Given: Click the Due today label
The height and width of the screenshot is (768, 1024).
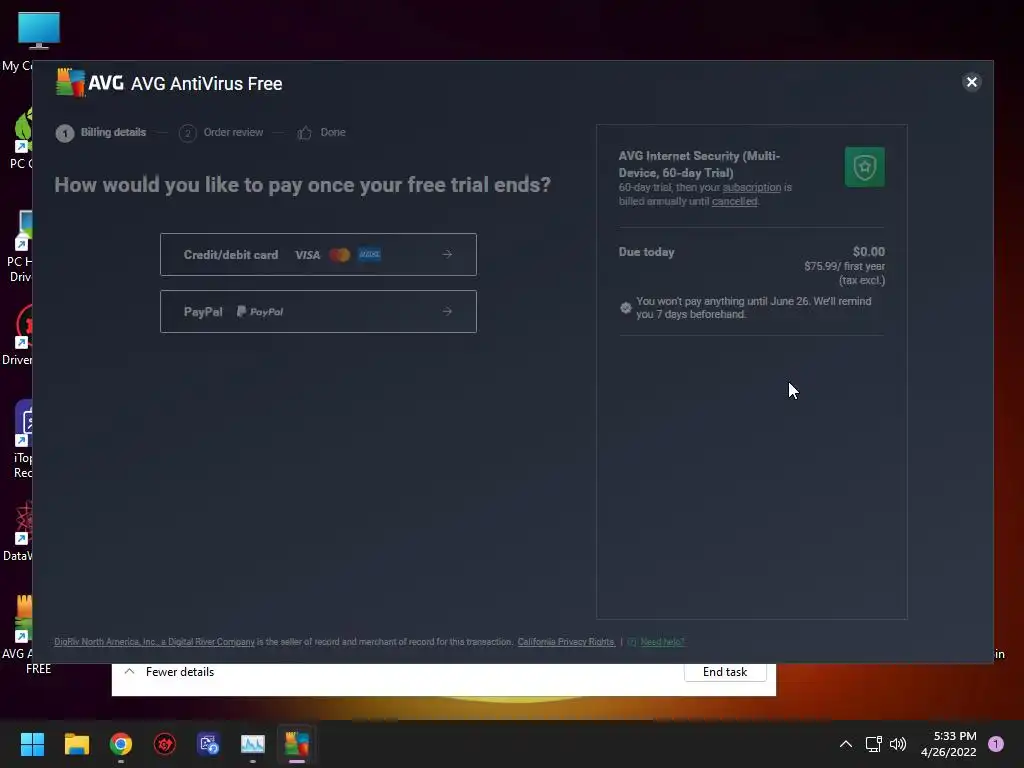Looking at the screenshot, I should [647, 252].
